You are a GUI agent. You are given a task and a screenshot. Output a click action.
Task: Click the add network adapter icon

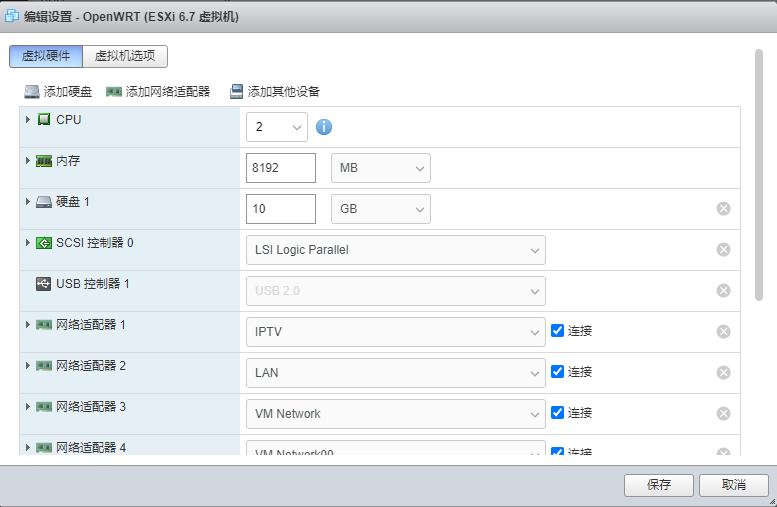114,92
